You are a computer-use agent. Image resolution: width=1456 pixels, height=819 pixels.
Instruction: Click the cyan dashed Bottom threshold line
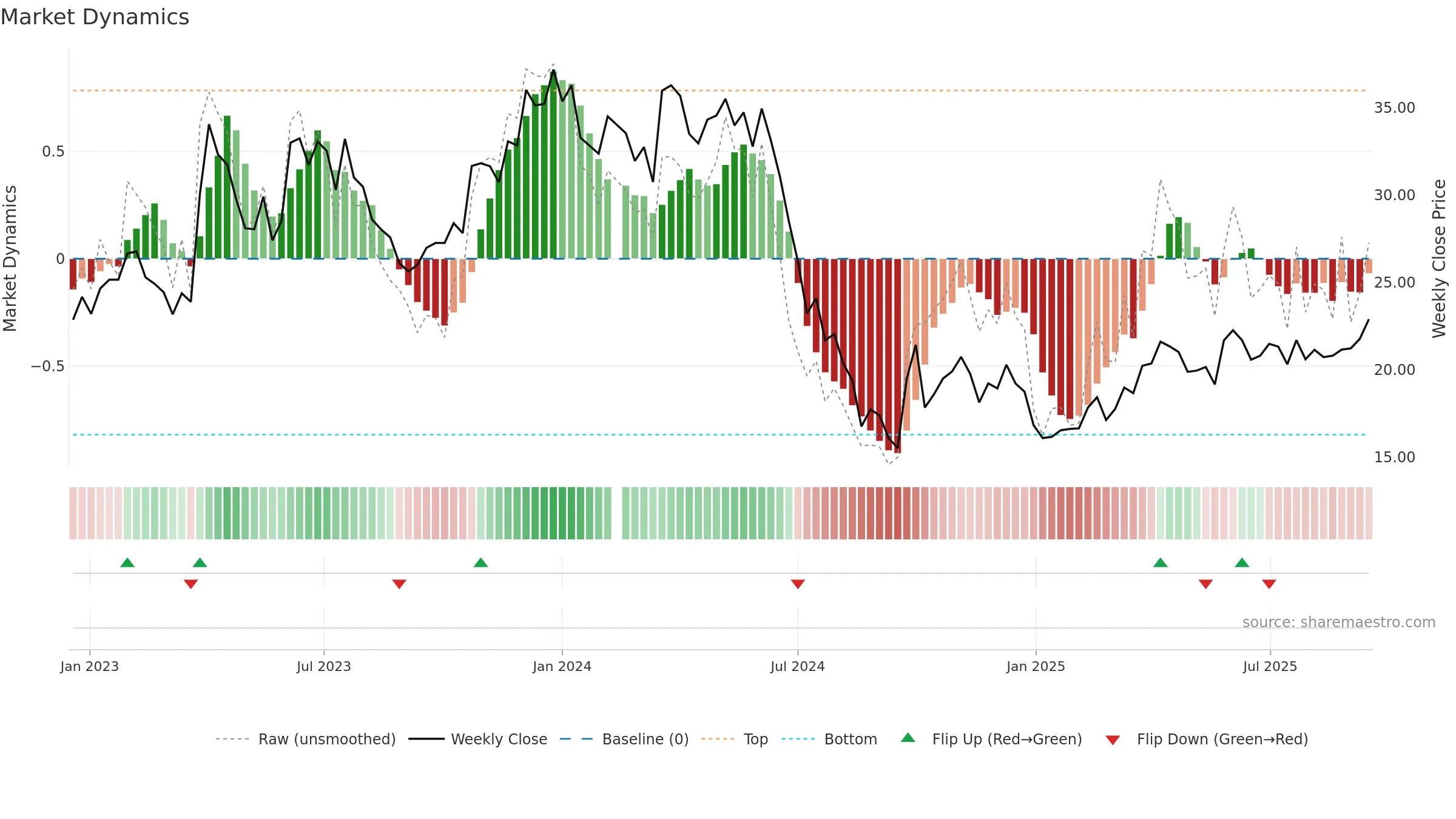(719, 434)
